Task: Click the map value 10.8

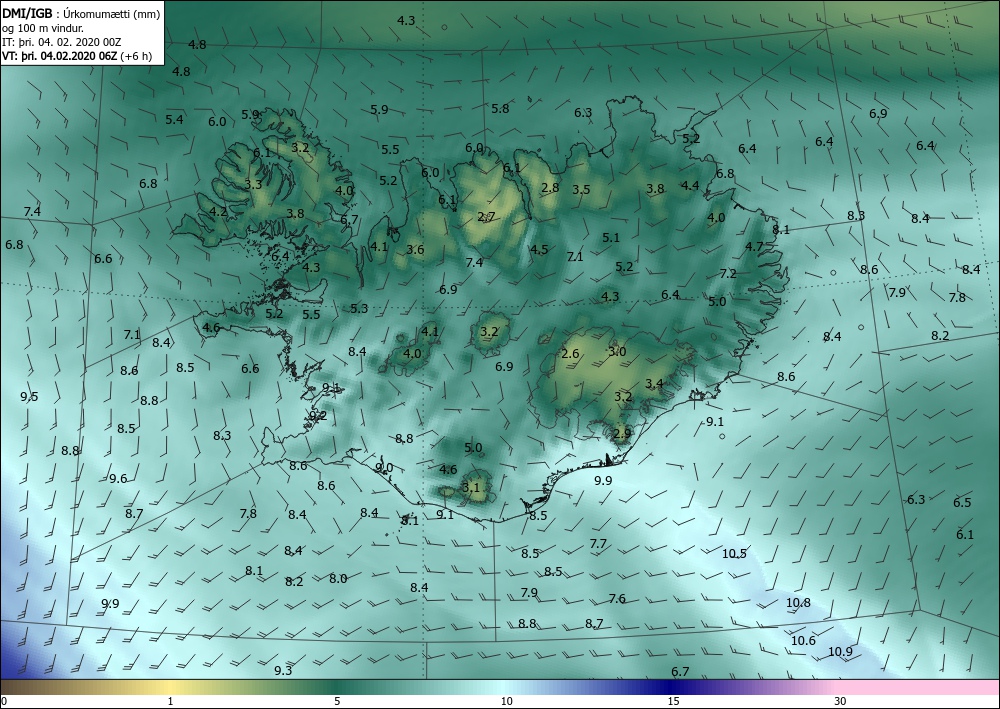Action: point(798,603)
